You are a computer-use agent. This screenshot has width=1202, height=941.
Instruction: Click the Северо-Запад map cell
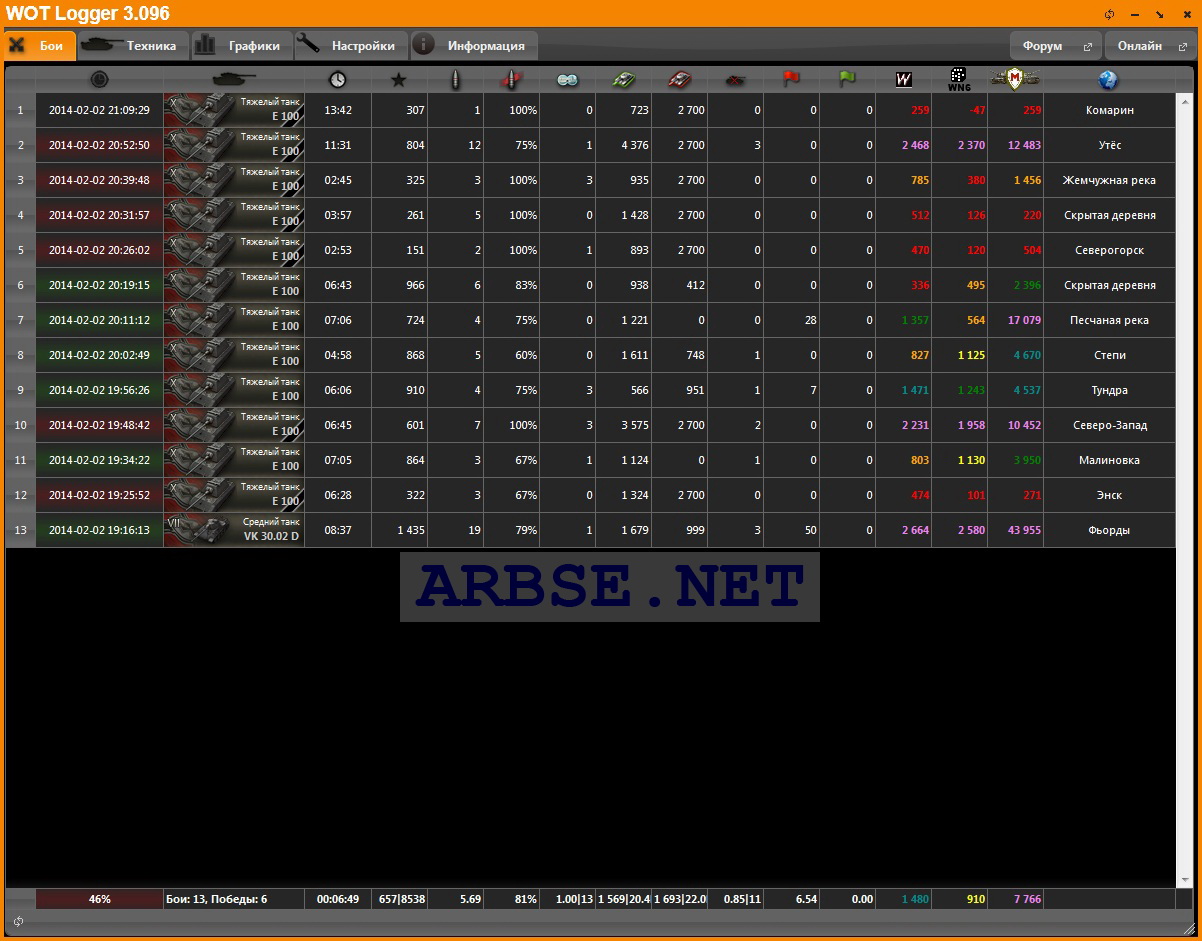click(1109, 425)
